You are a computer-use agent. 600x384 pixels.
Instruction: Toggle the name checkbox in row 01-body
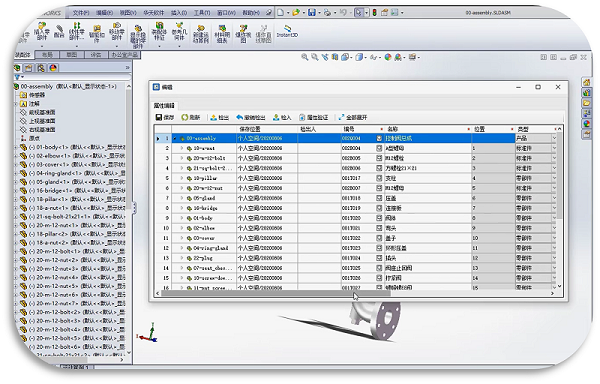point(379,218)
